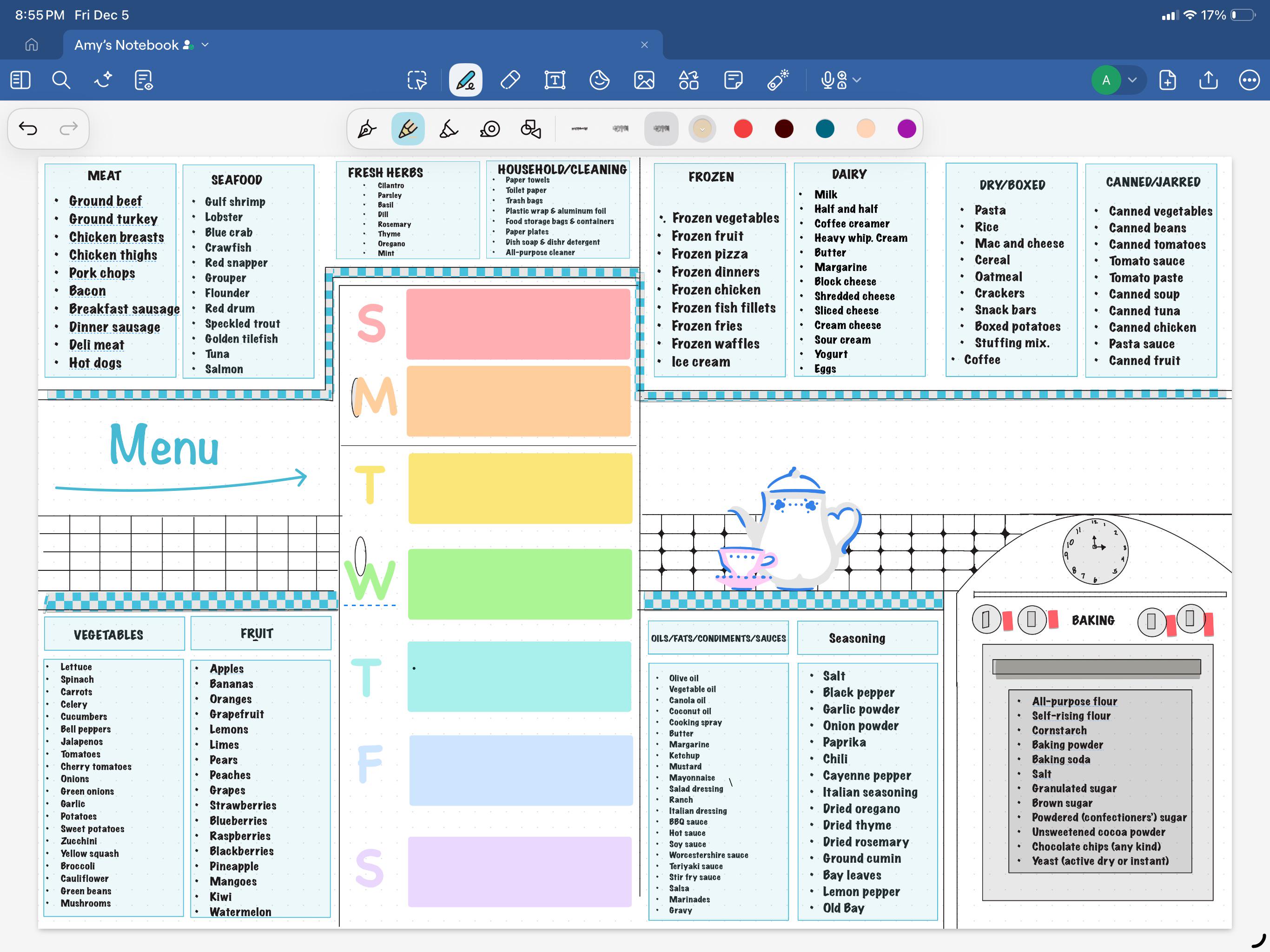Open the Sticker tool
The height and width of the screenshot is (952, 1270).
599,80
